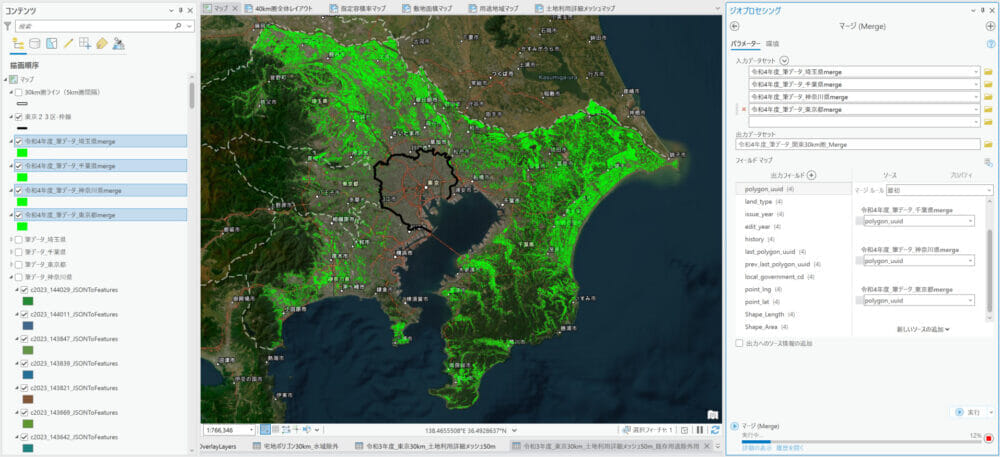Click 選択フィーチャ selected features count
Image resolution: width=1000 pixels, height=457 pixels.
[x=645, y=430]
